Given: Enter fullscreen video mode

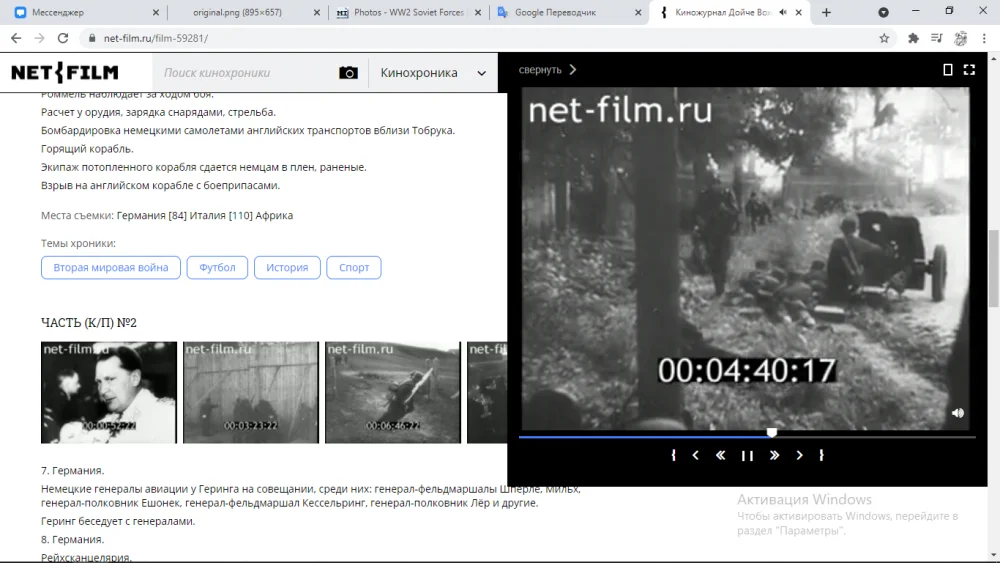Looking at the screenshot, I should tap(969, 69).
